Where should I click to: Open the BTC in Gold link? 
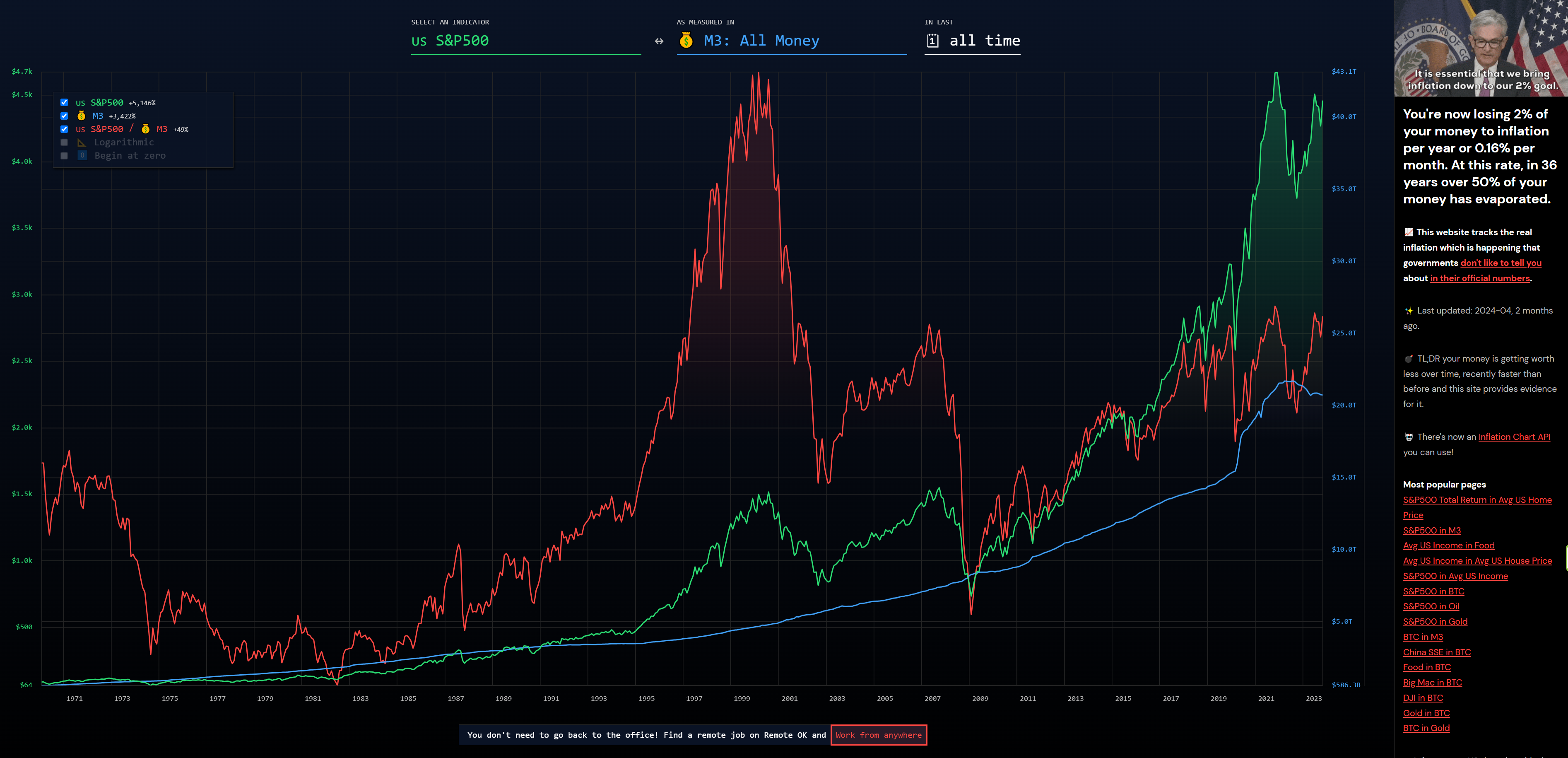tap(1426, 728)
